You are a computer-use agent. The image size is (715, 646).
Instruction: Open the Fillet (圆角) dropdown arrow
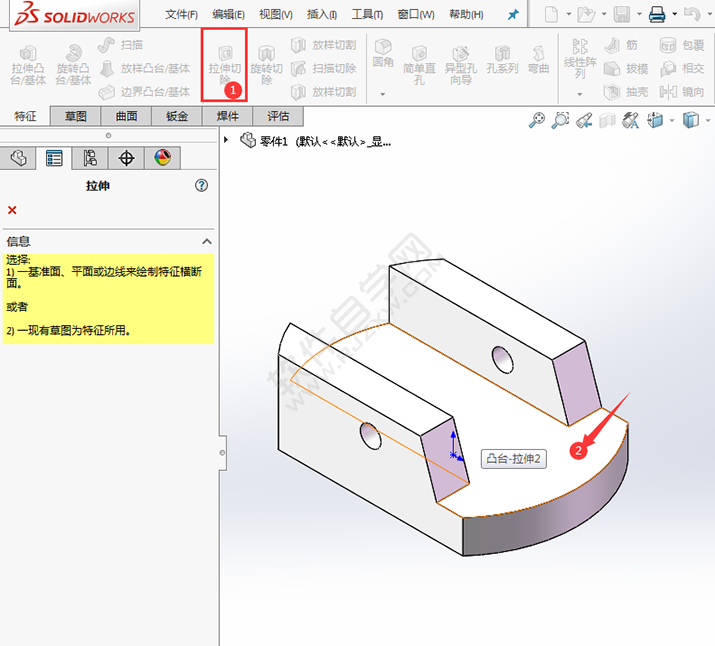[383, 94]
